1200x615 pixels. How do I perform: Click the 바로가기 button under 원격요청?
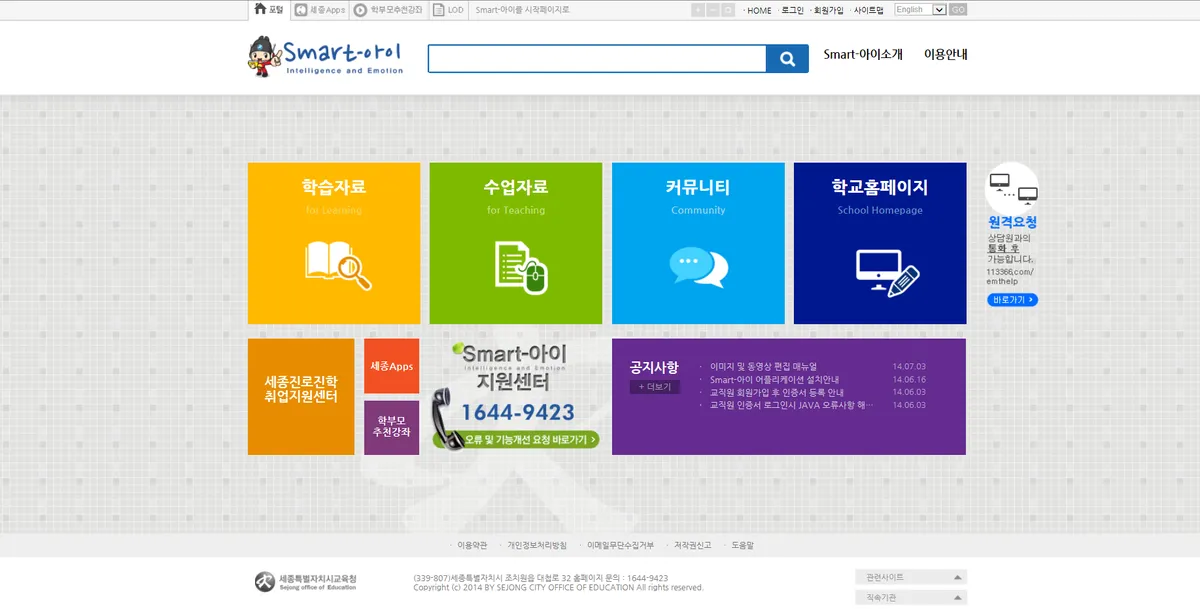[x=1012, y=299]
